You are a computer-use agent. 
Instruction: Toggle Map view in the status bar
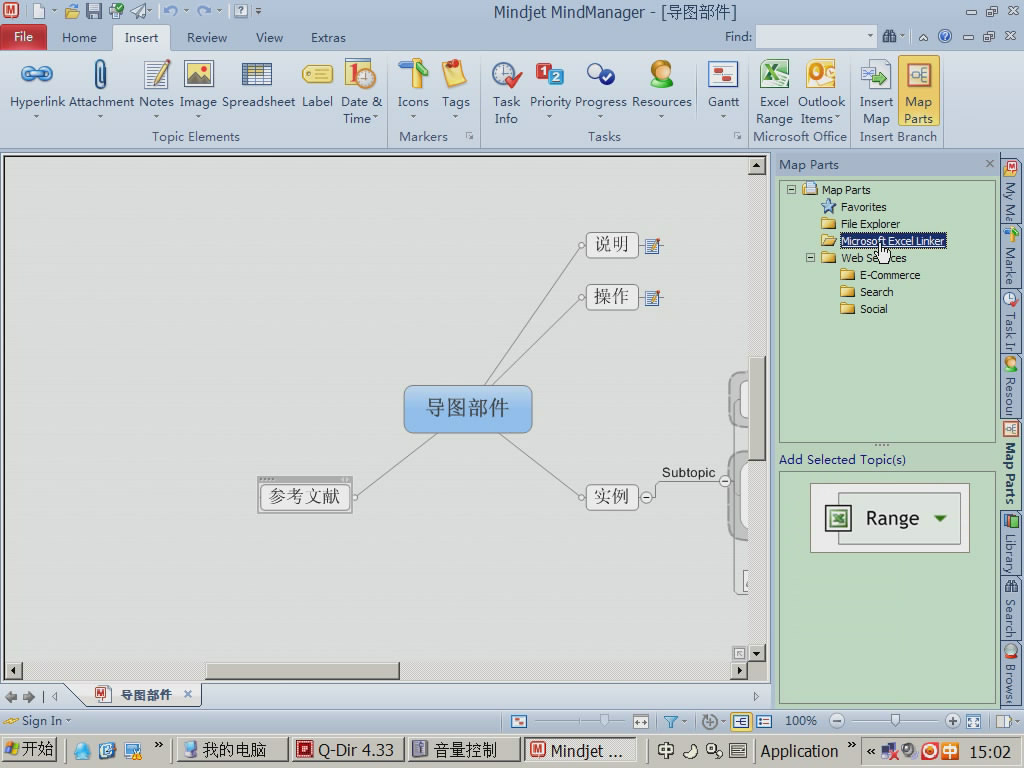click(x=741, y=721)
